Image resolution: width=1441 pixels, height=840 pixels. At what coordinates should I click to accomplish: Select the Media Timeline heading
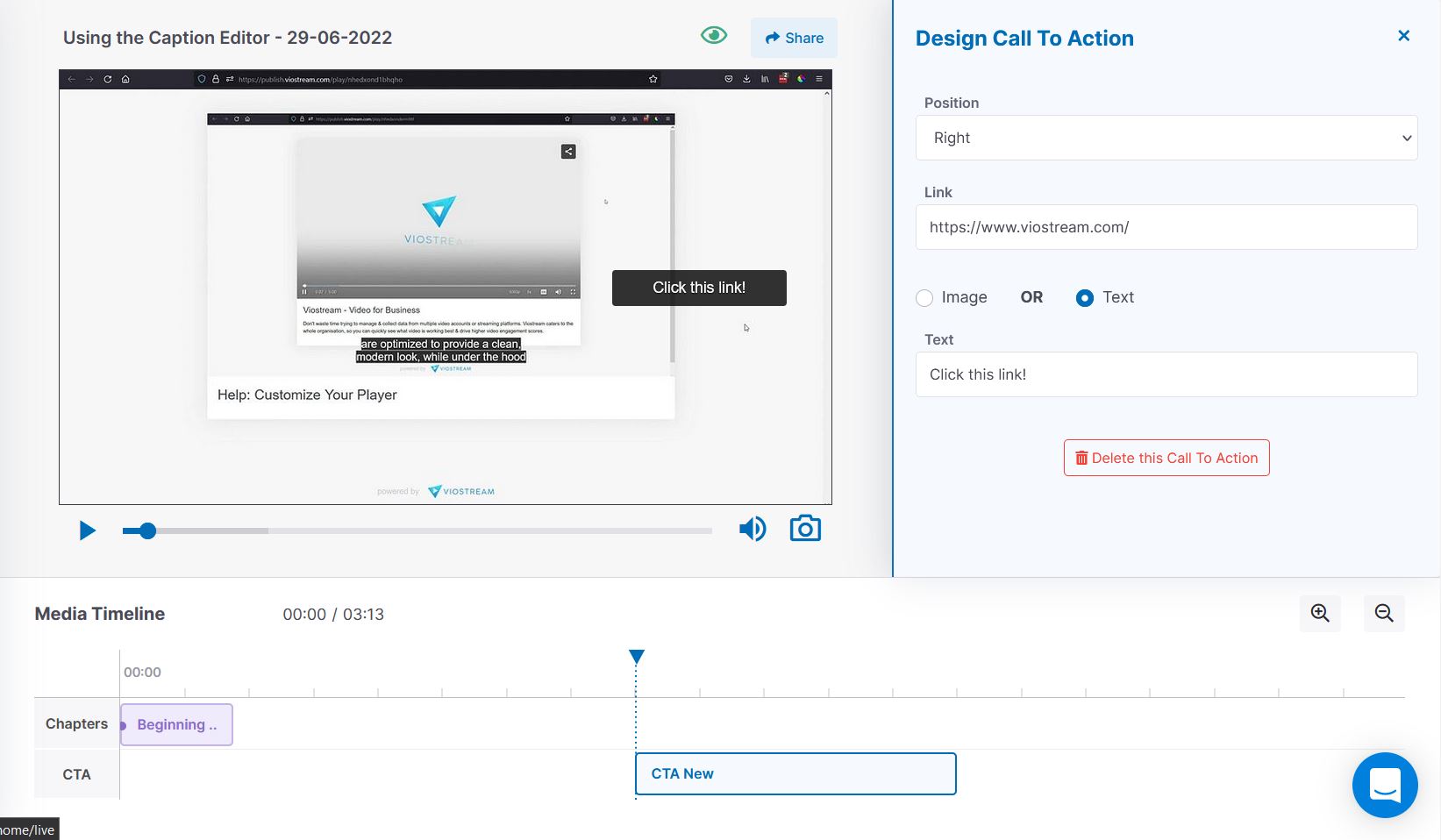pos(99,613)
